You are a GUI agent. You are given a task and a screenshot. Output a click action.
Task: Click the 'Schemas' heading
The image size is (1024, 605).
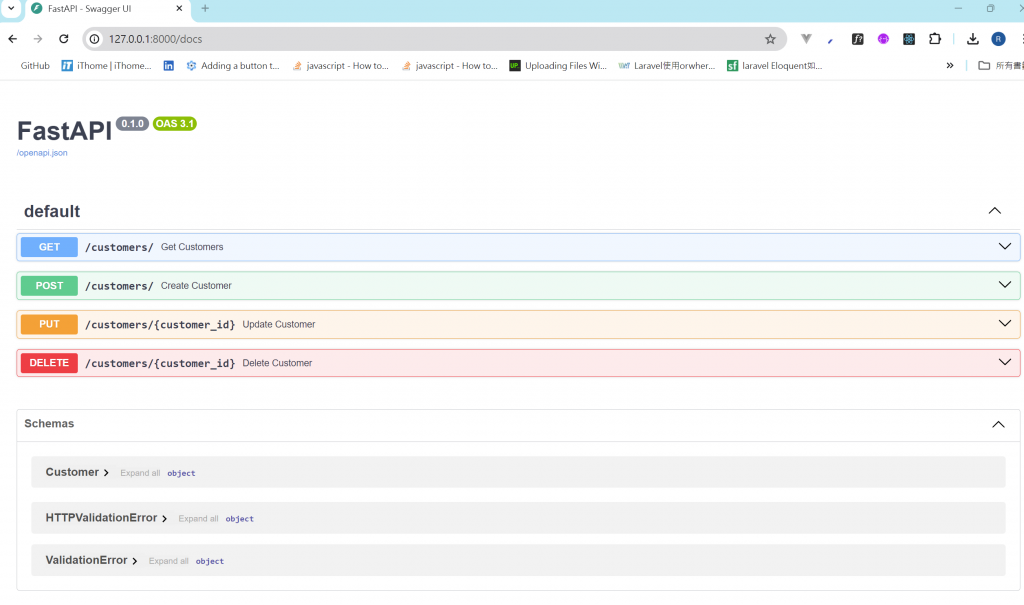(49, 423)
